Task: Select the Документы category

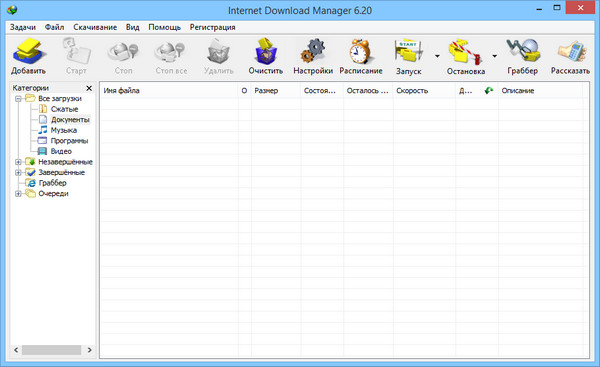Action: [x=70, y=120]
